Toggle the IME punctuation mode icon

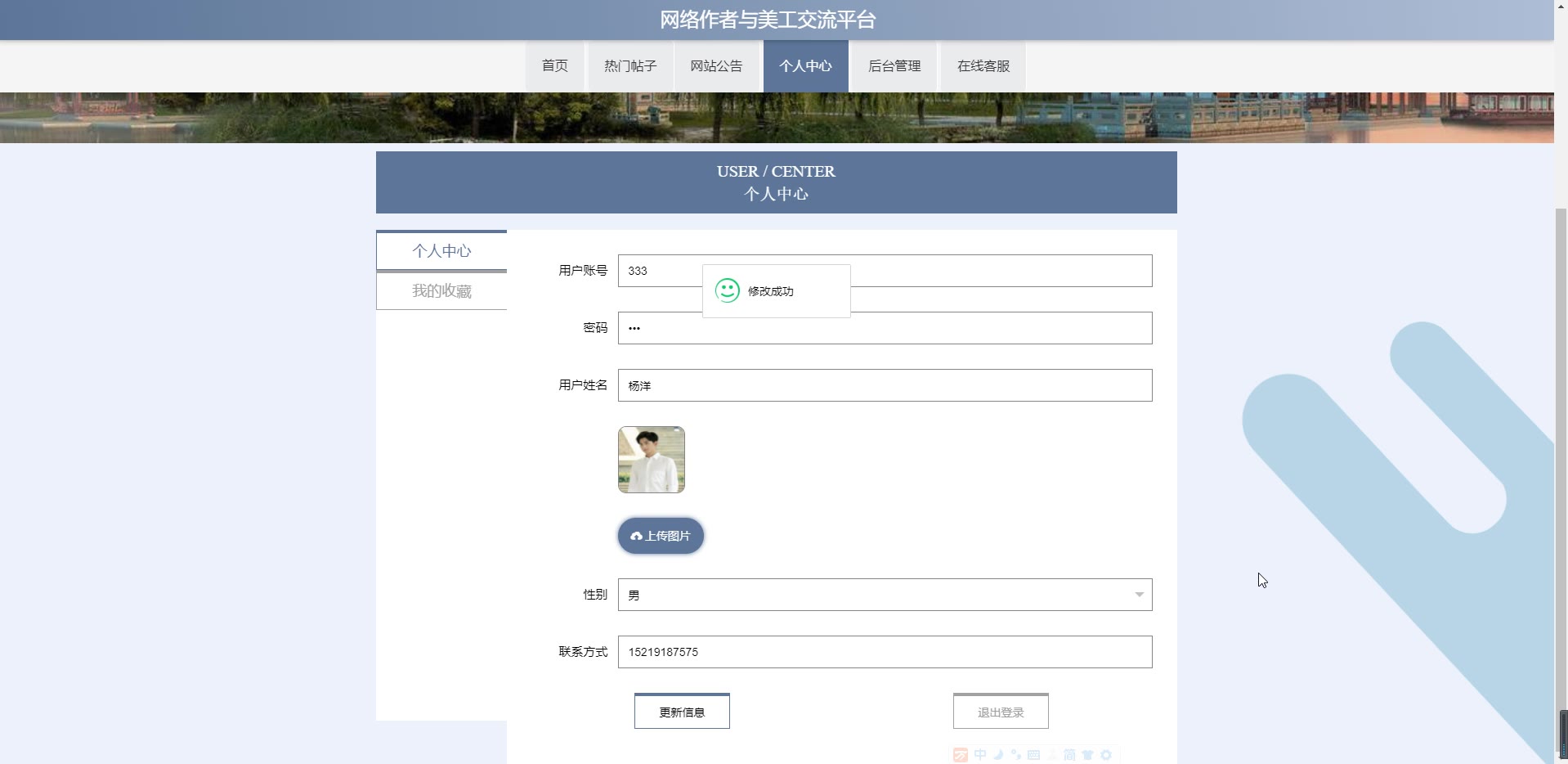click(x=1016, y=755)
